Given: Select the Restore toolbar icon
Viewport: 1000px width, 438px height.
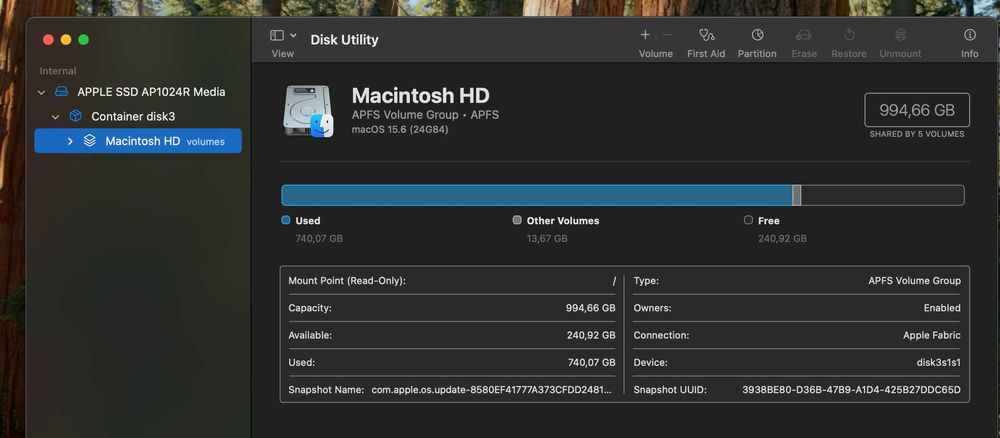Looking at the screenshot, I should (x=849, y=34).
